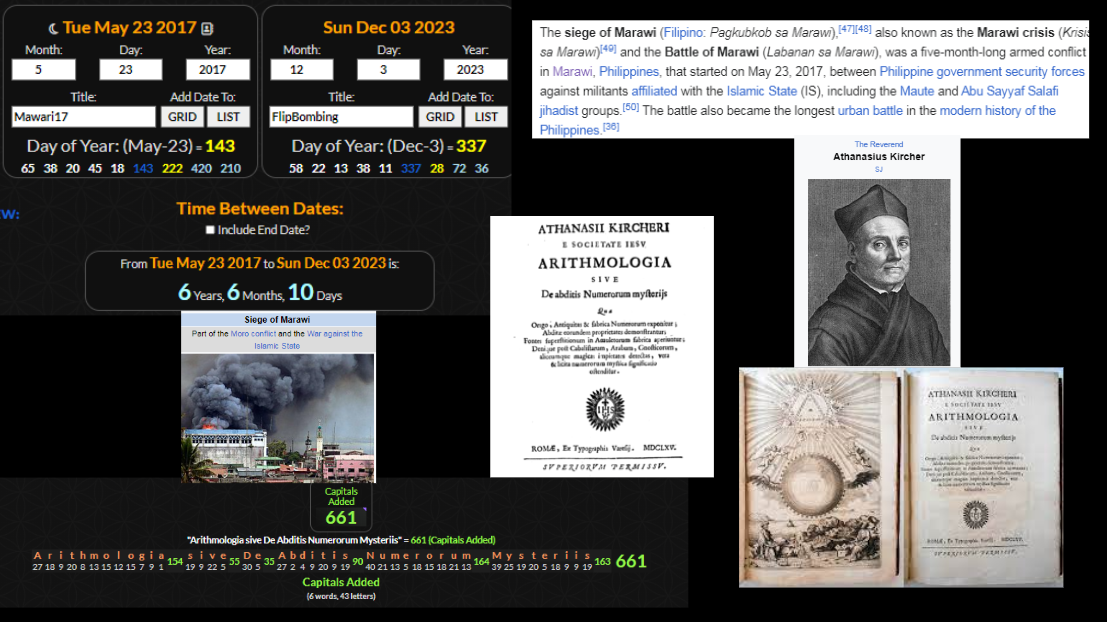This screenshot has width=1107, height=622.
Task: Open the Islamic State (IS) link in the paragraph
Action: click(762, 91)
